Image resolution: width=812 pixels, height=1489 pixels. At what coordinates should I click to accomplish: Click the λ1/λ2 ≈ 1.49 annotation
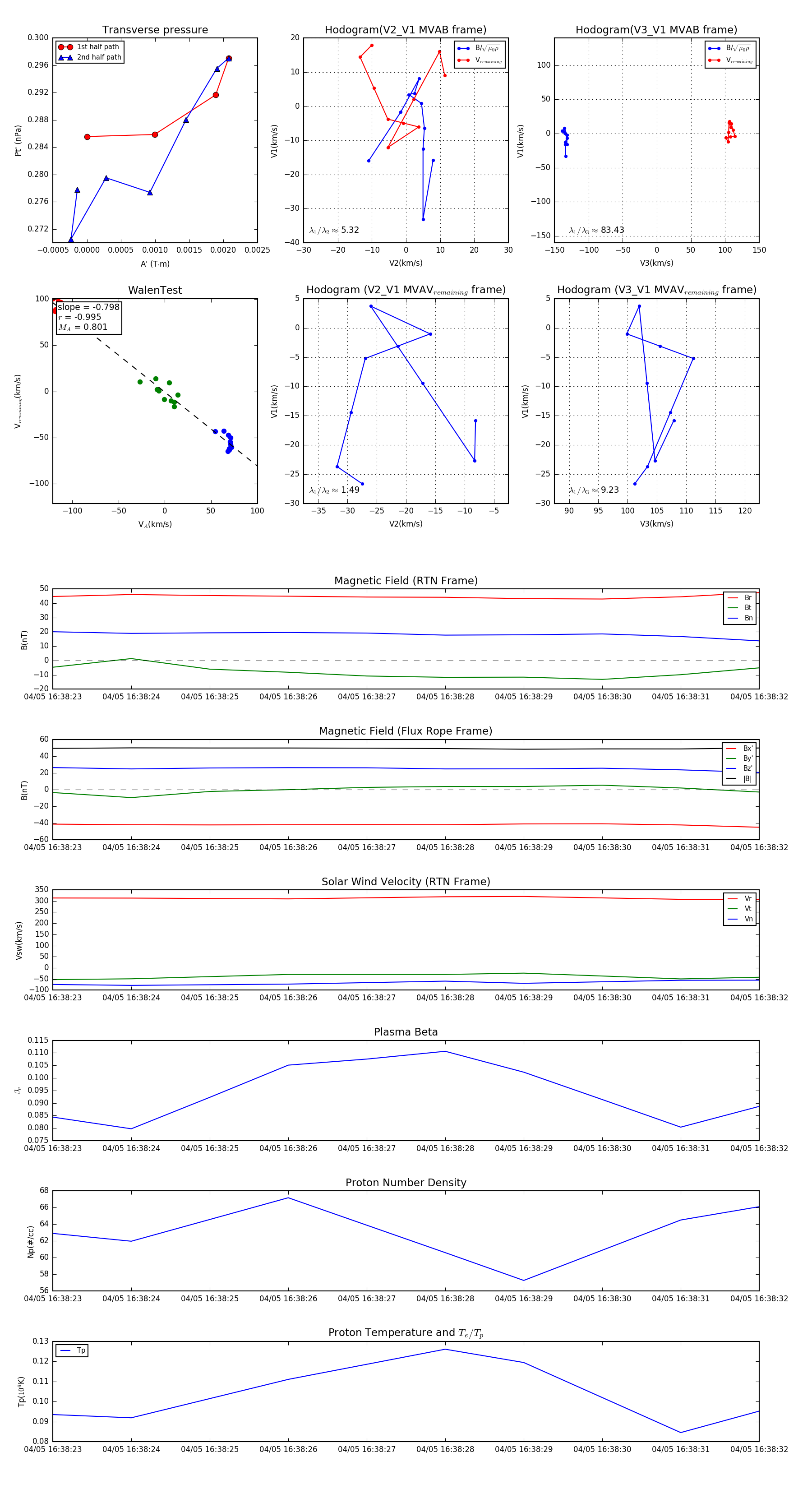[334, 490]
